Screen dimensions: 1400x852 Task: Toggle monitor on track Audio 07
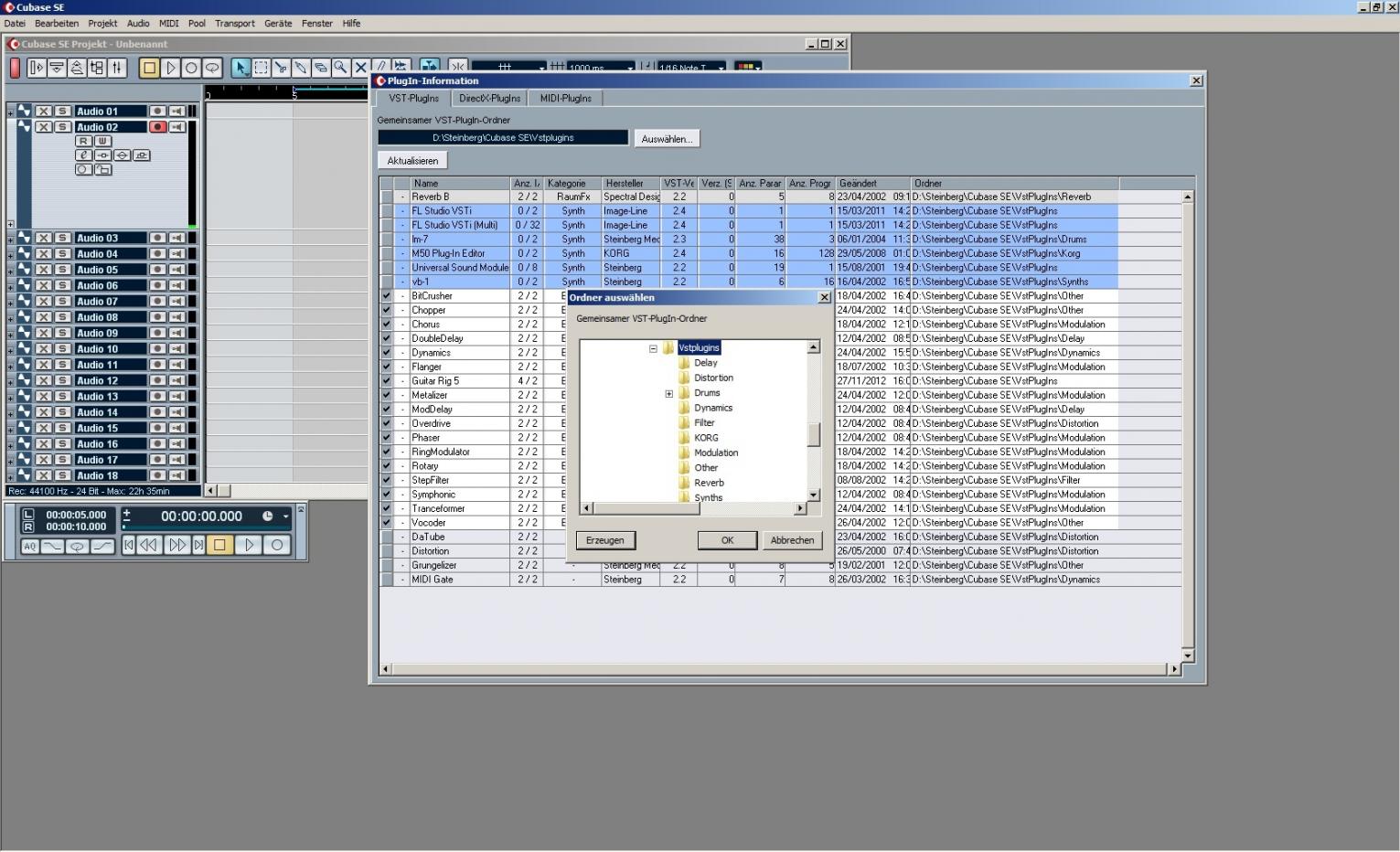click(x=176, y=301)
